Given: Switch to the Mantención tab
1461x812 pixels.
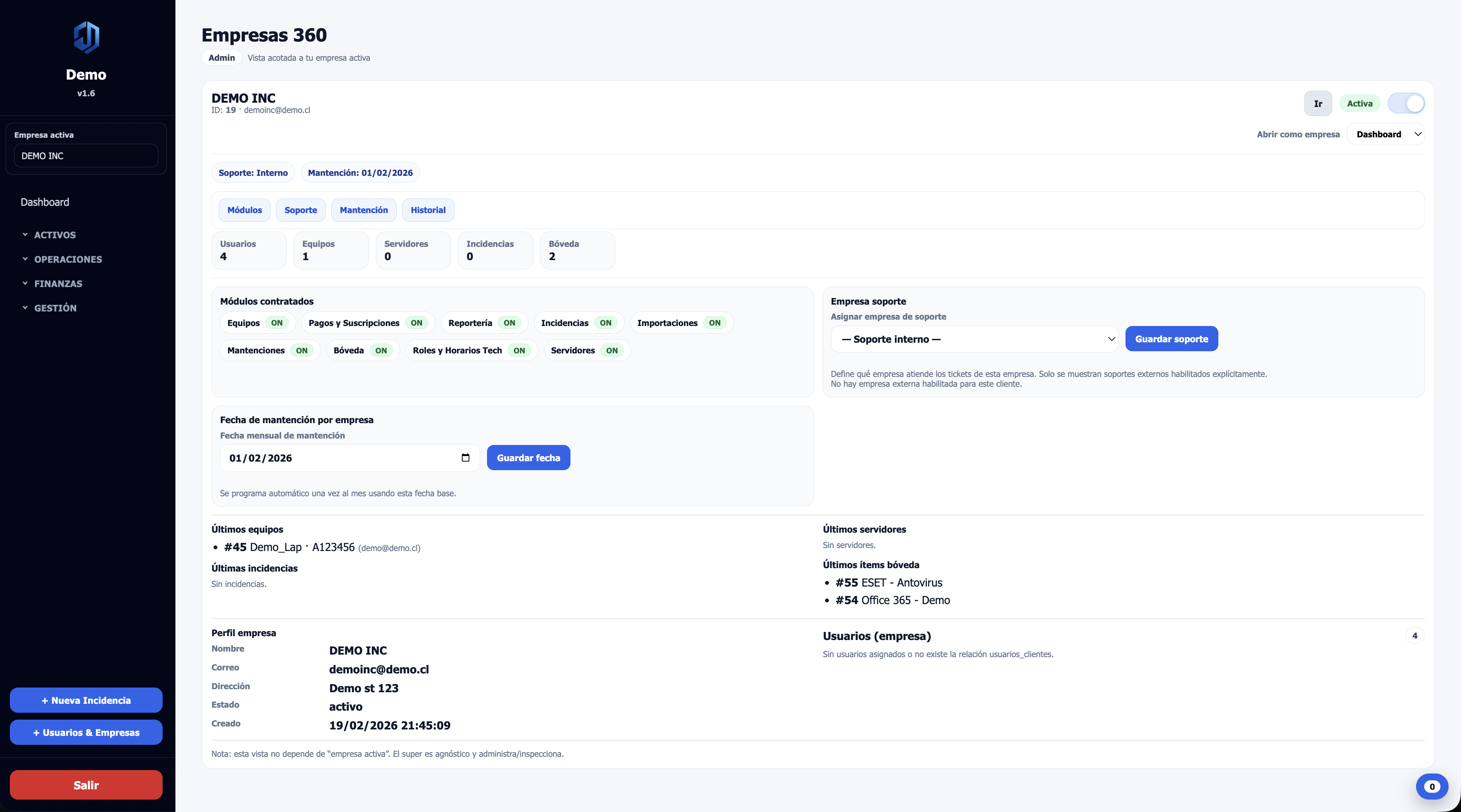Looking at the screenshot, I should tap(364, 210).
